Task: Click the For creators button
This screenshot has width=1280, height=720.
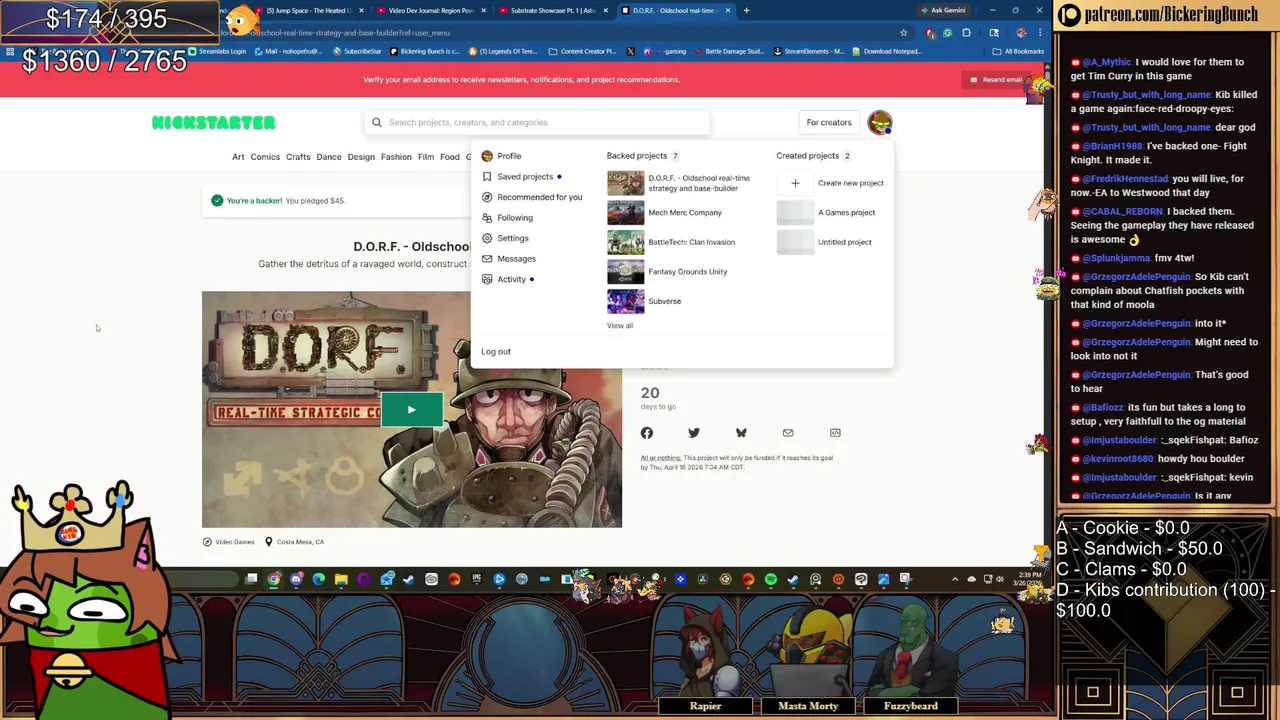Action: pyautogui.click(x=829, y=123)
